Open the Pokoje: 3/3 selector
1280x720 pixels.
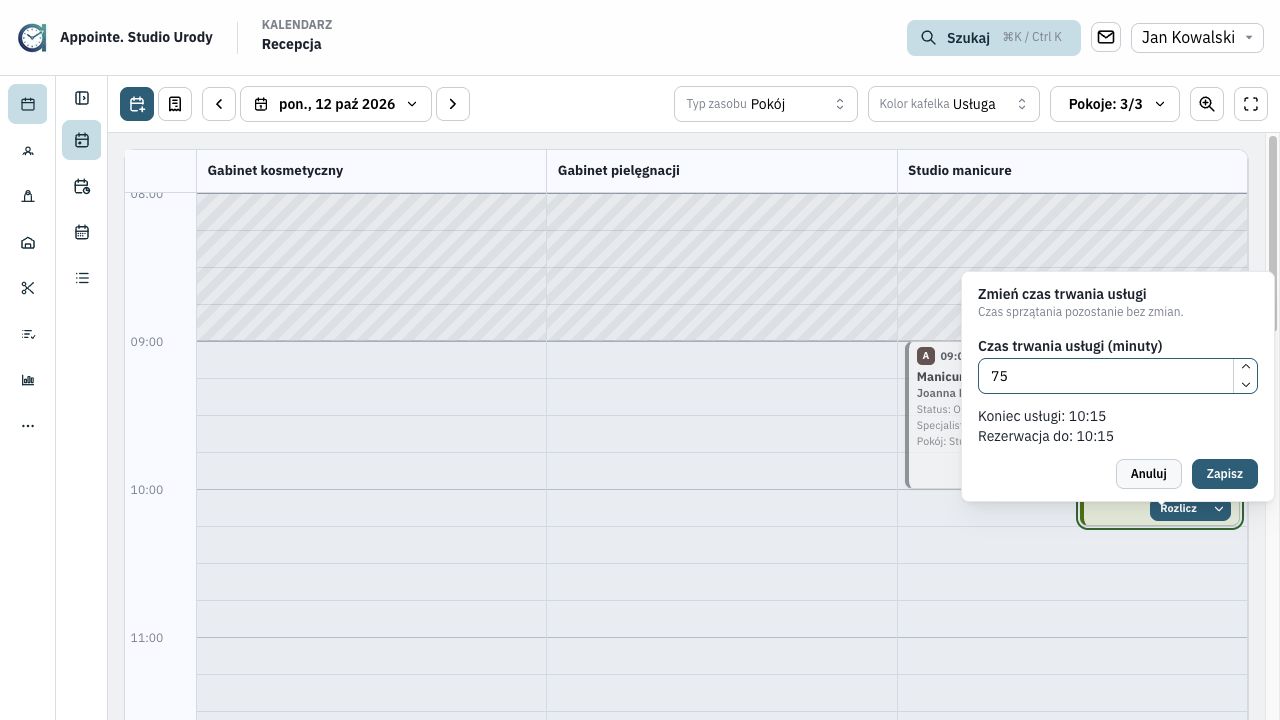pyautogui.click(x=1115, y=104)
